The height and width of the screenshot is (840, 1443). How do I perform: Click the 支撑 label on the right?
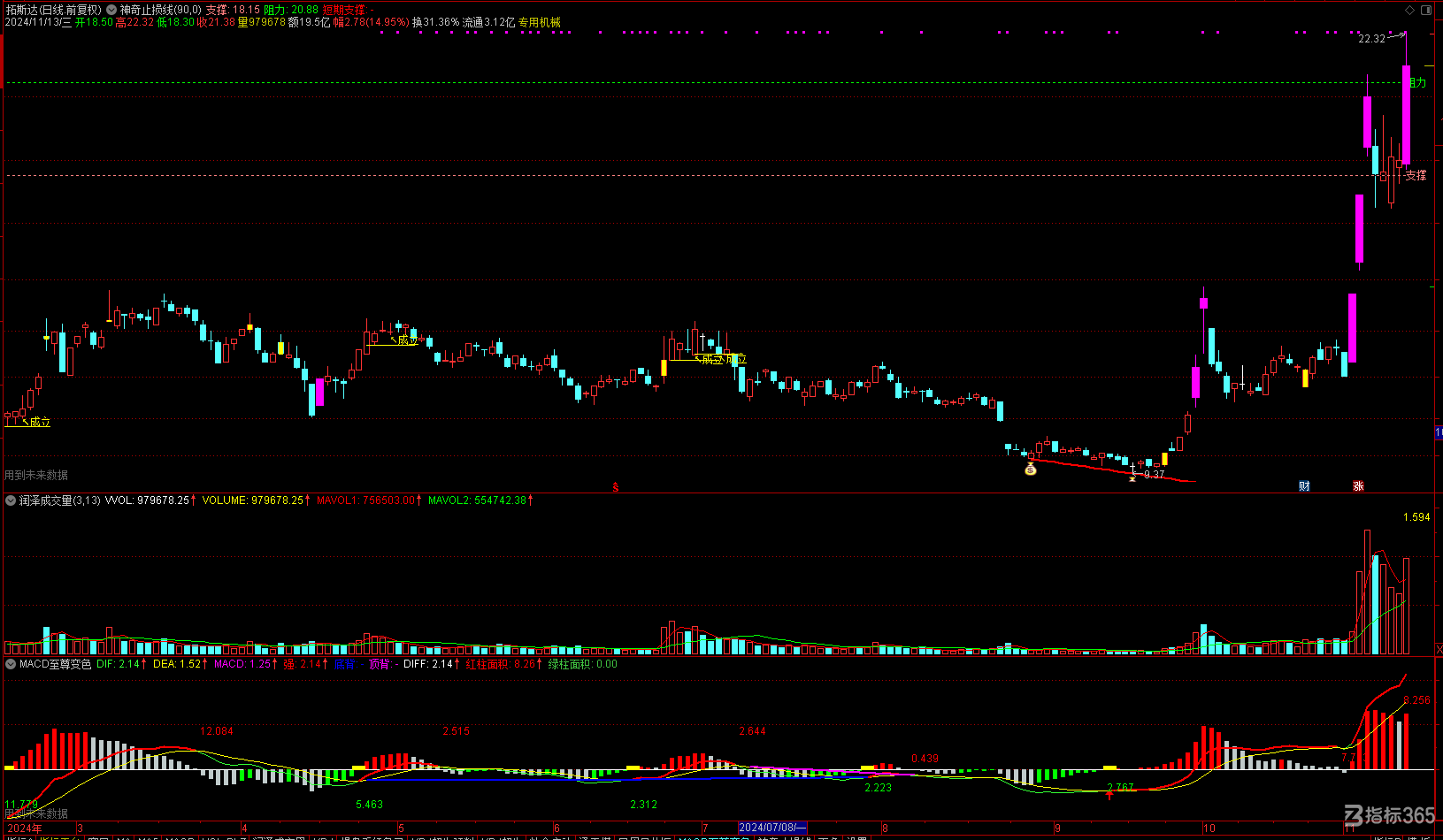point(1416,175)
